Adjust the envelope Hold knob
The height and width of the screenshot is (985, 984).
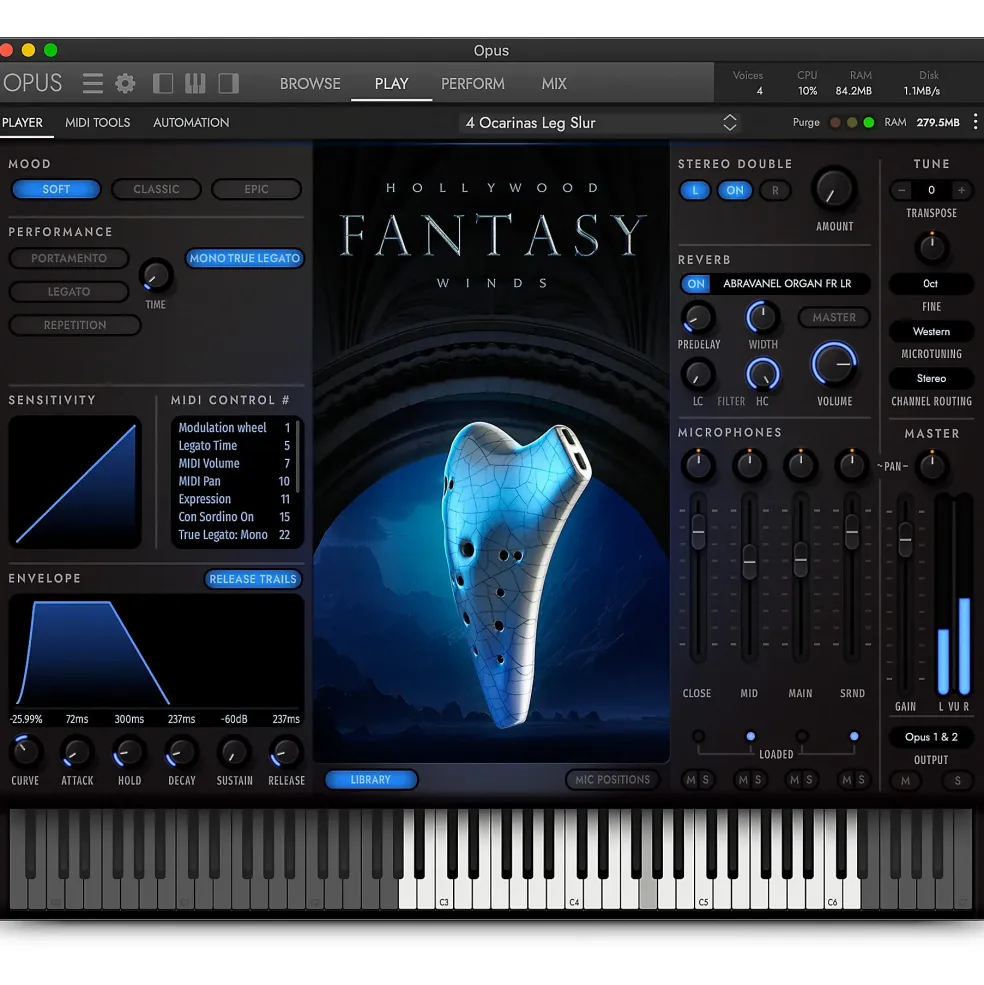[x=129, y=752]
